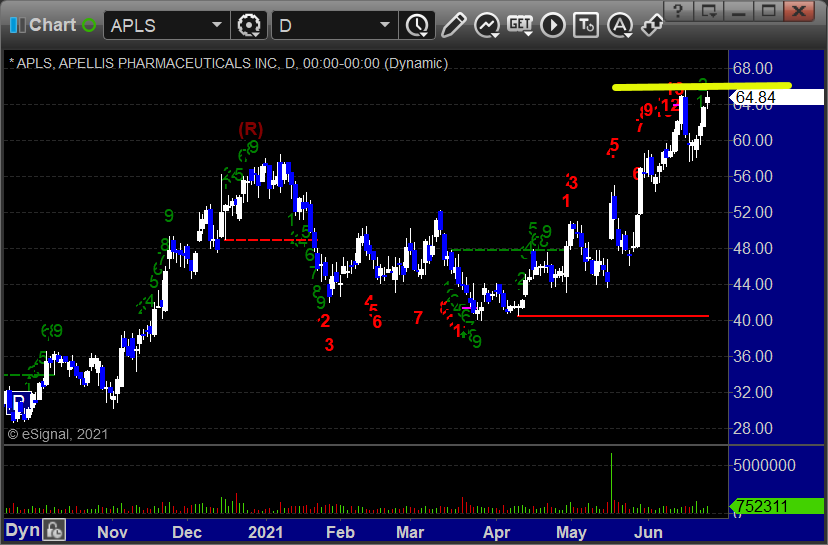Click the 68.00 price axis label

(752, 68)
